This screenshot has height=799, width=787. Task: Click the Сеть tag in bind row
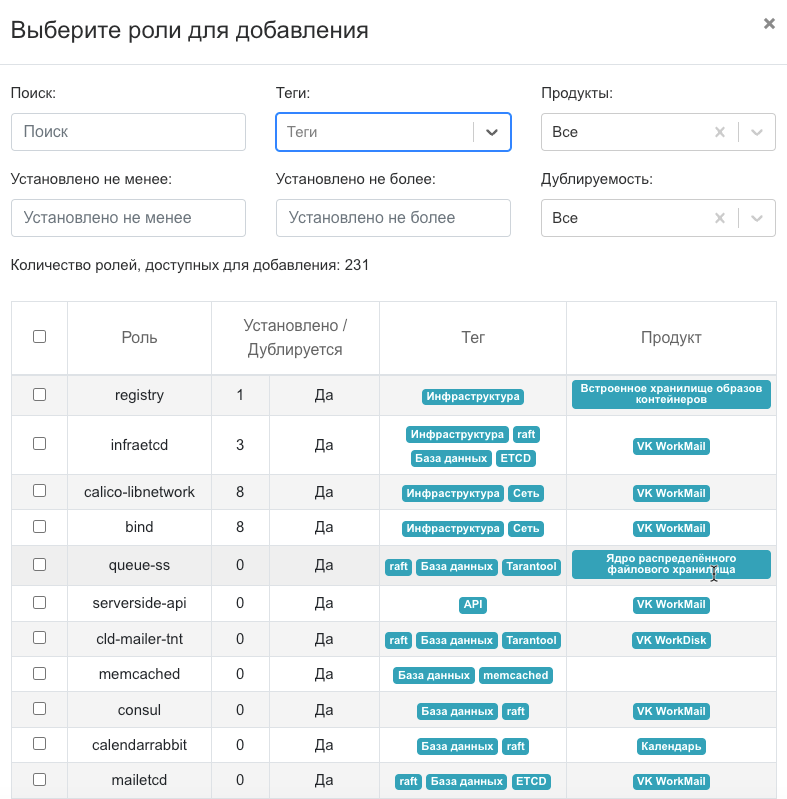pyautogui.click(x=525, y=529)
